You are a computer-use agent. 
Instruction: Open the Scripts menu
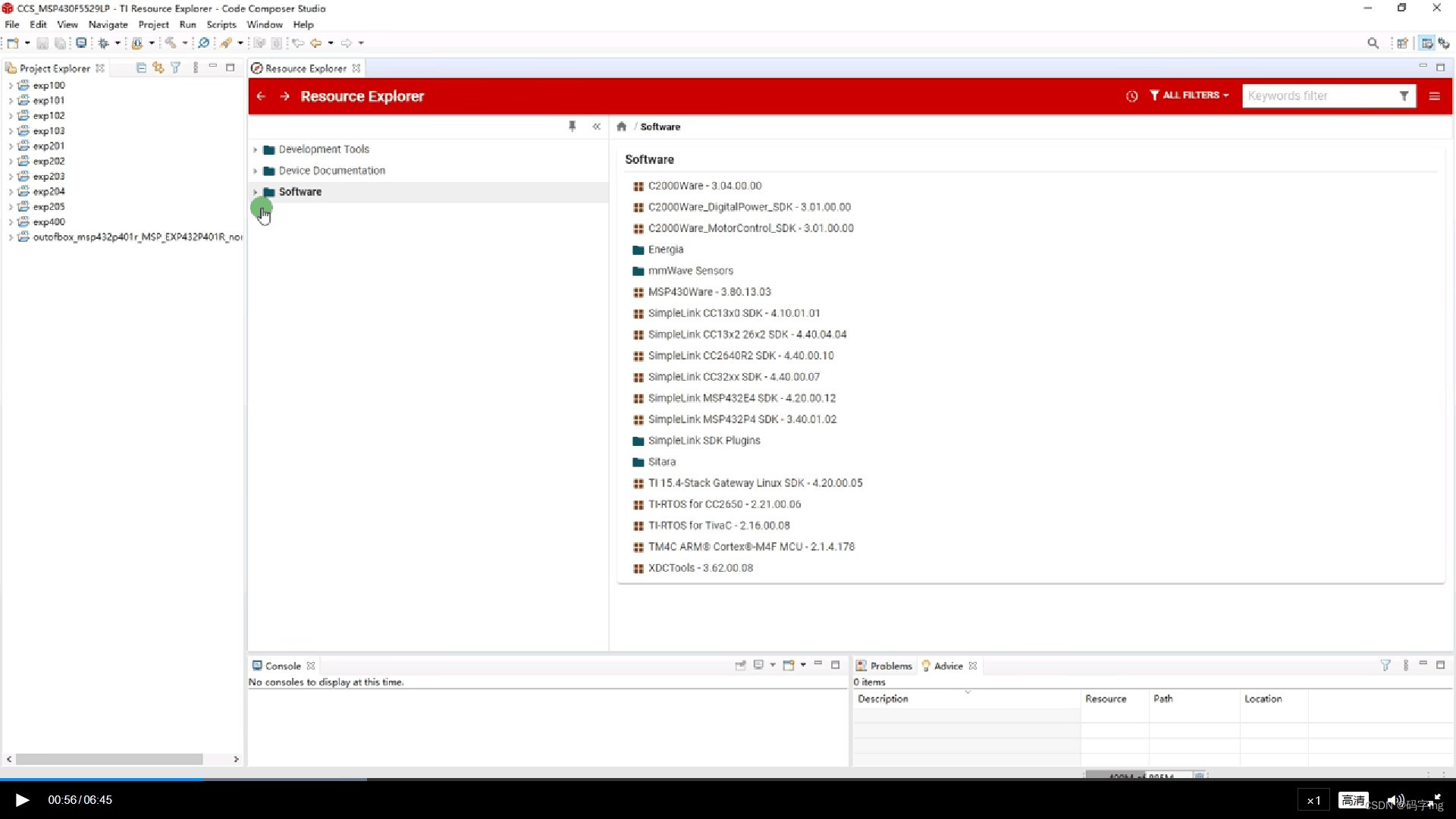(221, 24)
